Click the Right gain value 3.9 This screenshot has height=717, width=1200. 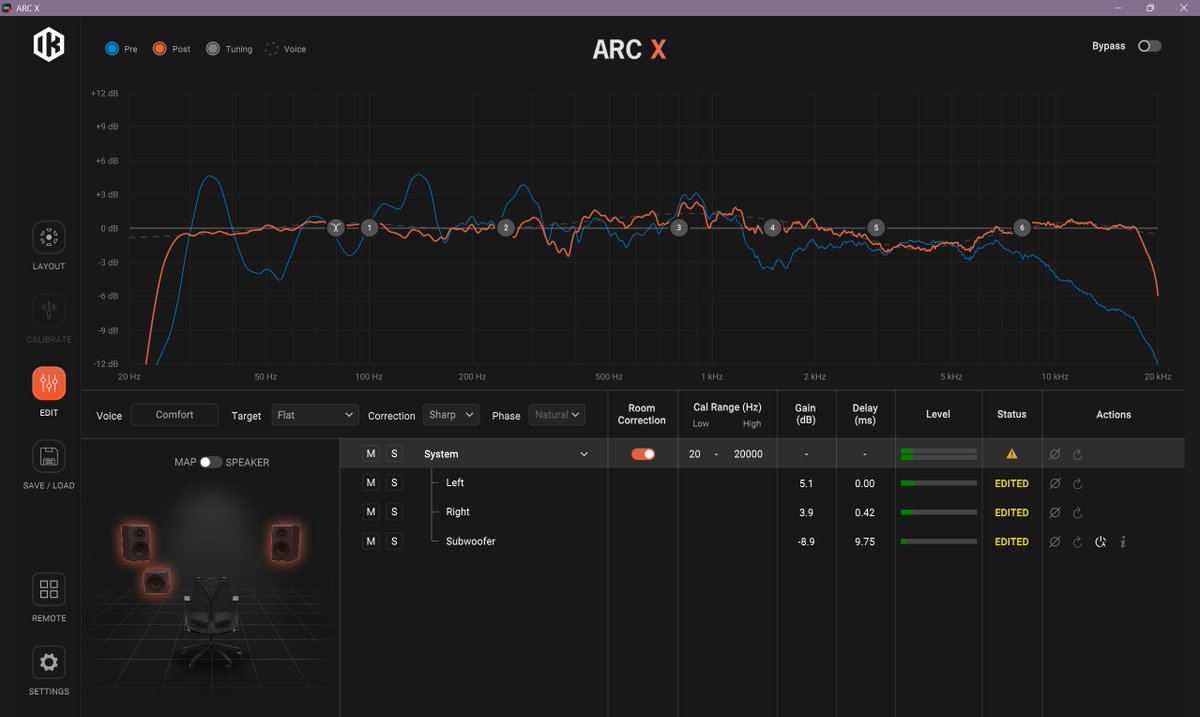[x=807, y=513]
